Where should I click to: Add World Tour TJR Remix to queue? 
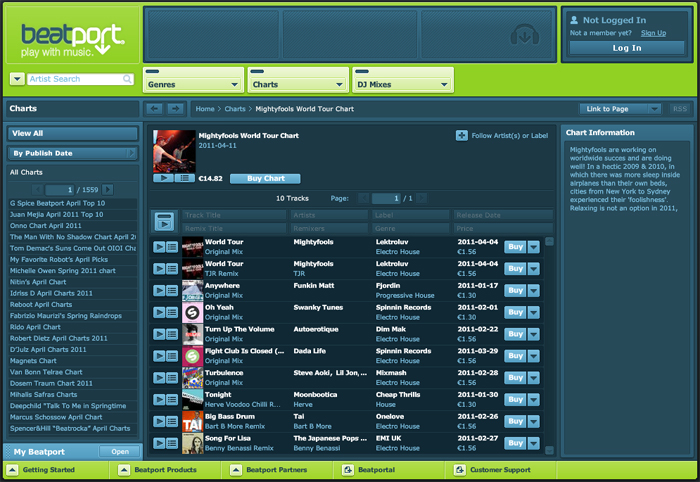point(172,269)
